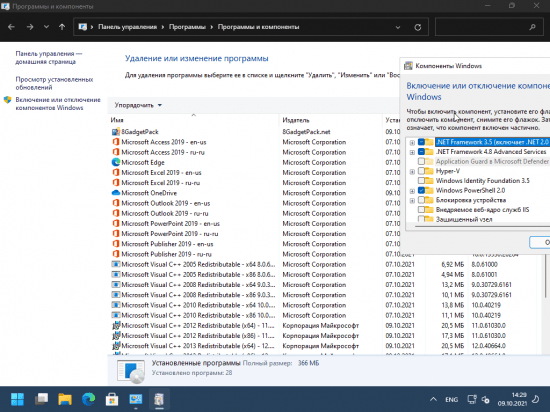Open the 'Упорядочить' dropdown menu
Image resolution: width=550 pixels, height=412 pixels.
click(x=138, y=105)
